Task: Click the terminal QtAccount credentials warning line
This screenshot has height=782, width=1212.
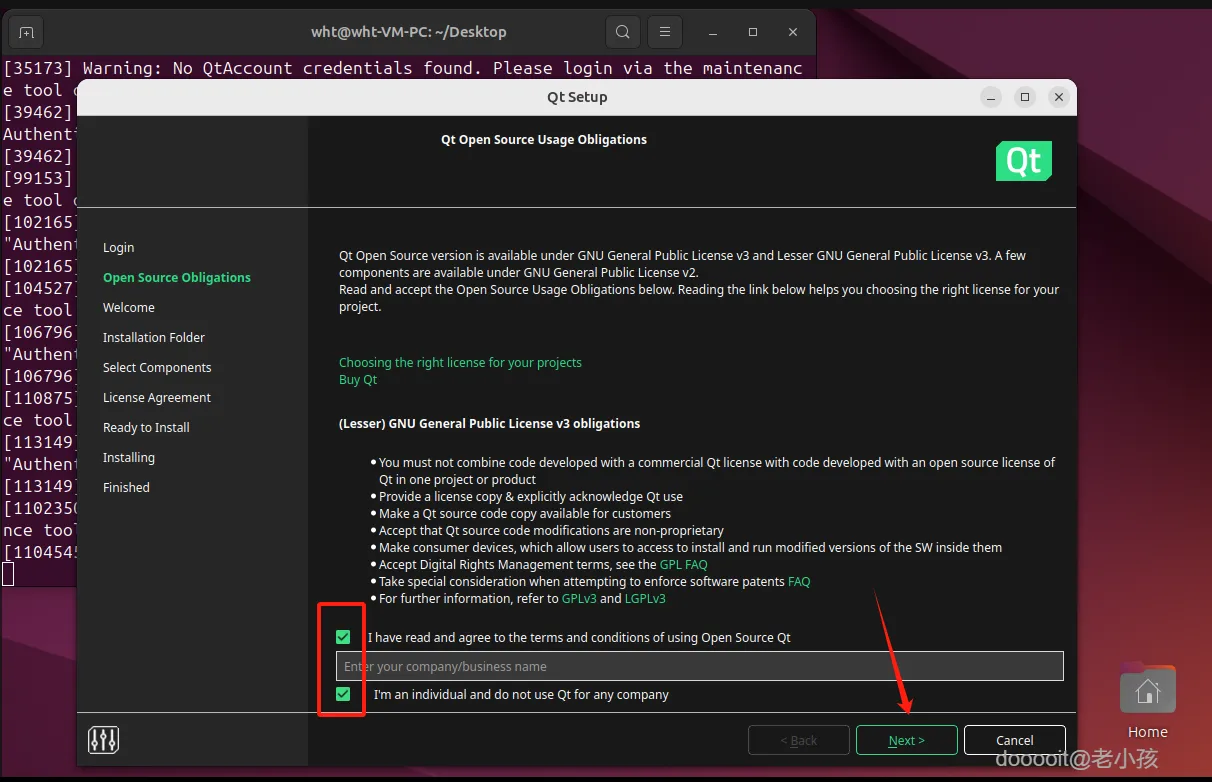Action: tap(402, 68)
